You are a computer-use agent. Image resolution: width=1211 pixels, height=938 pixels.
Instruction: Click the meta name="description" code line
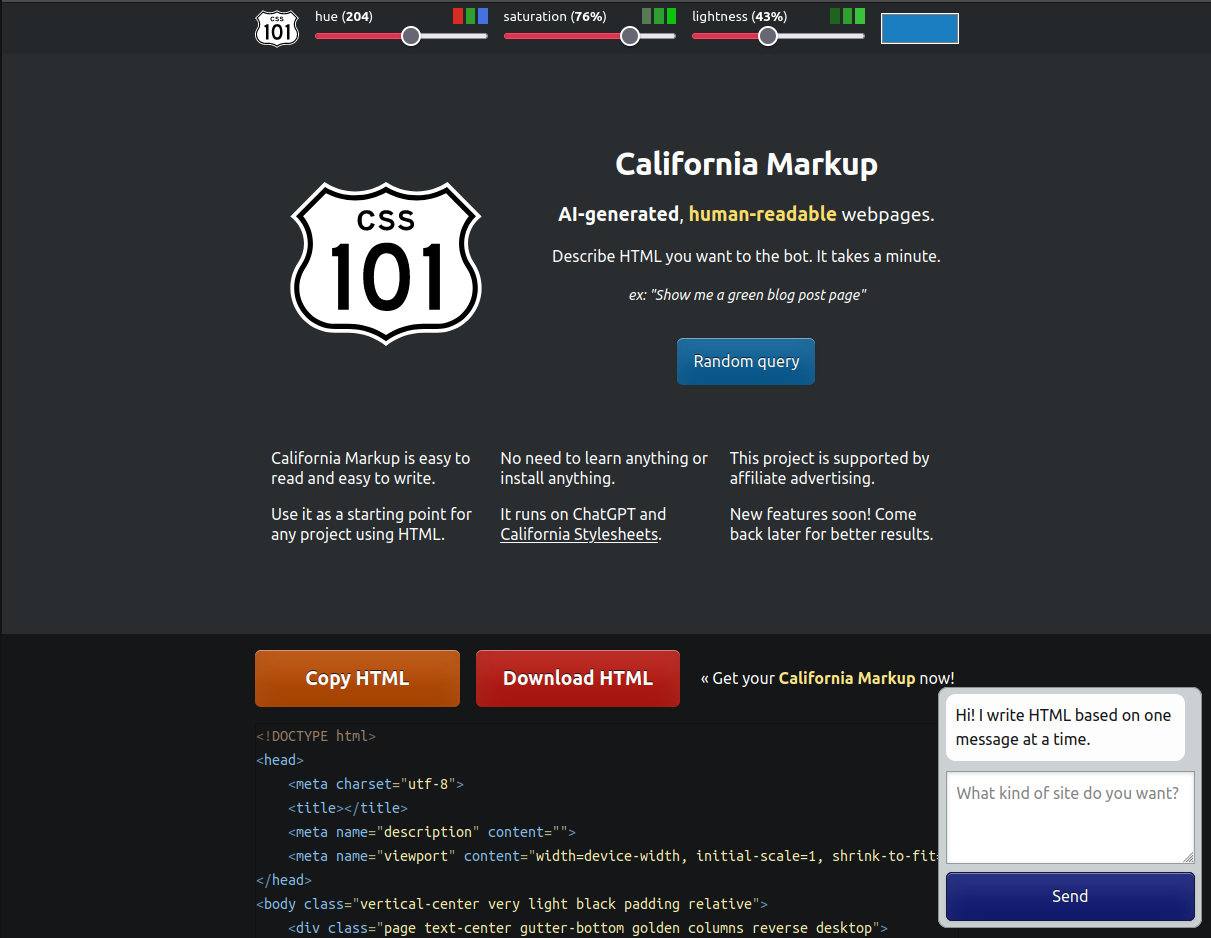(x=432, y=832)
